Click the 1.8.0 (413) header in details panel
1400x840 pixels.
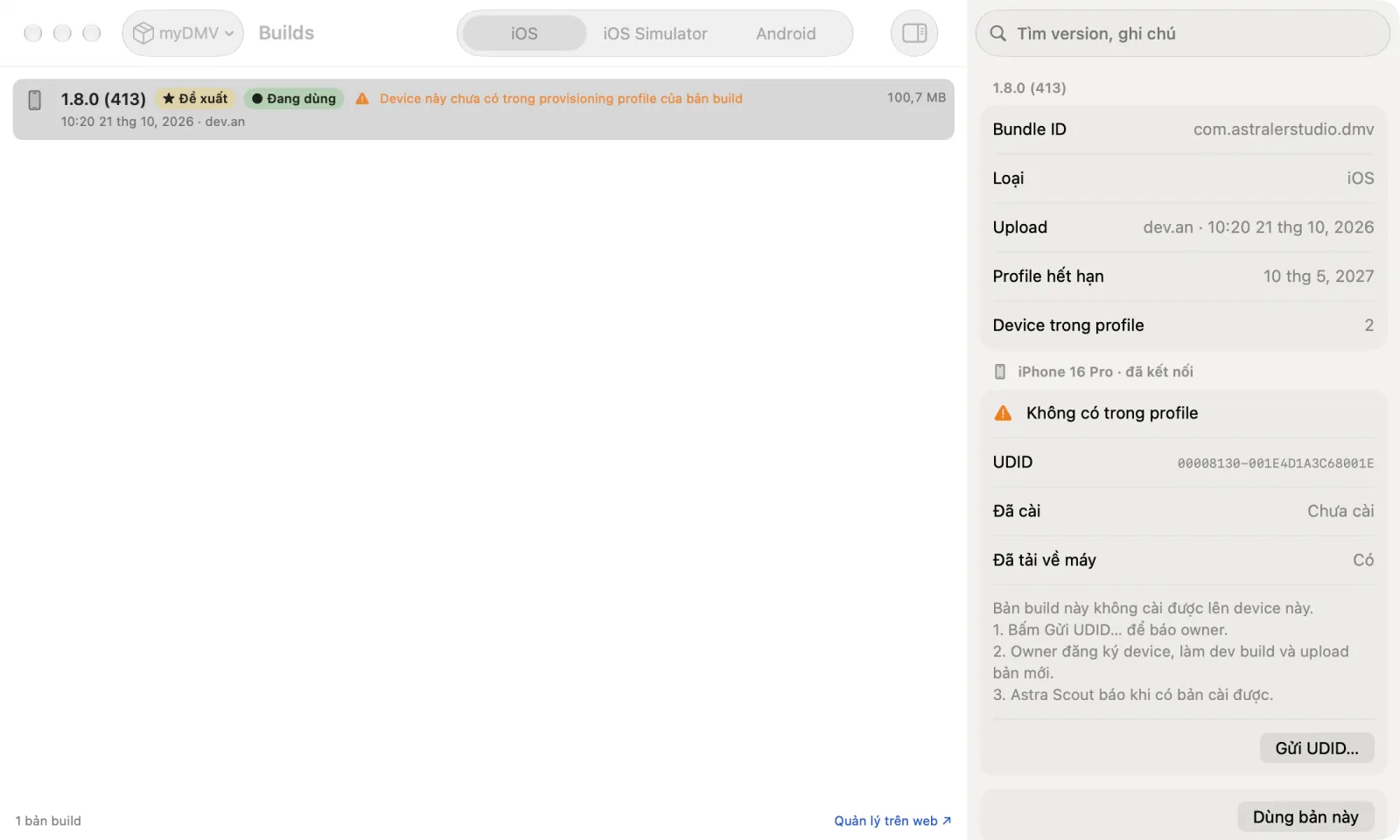point(1029,87)
